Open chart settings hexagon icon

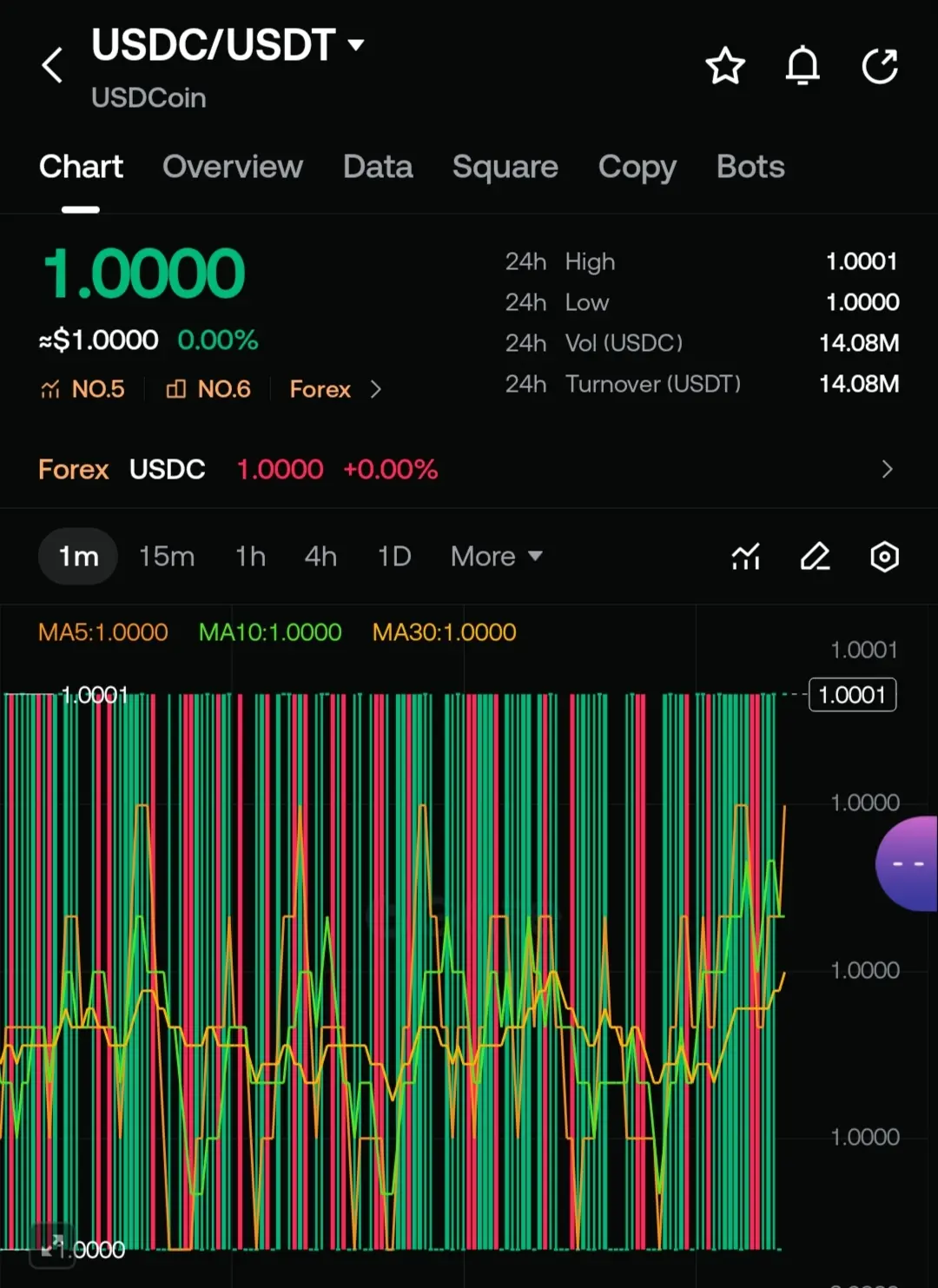point(884,556)
